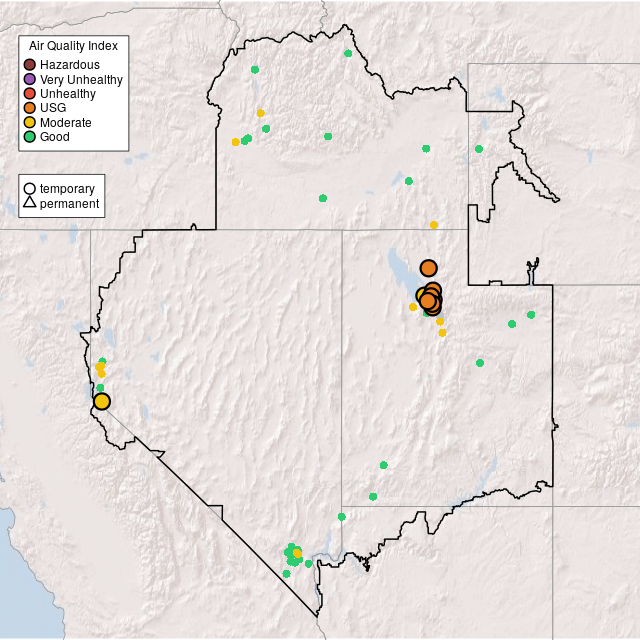Click the small yellow marker above orange cluster
The height and width of the screenshot is (640, 640).
click(x=434, y=225)
